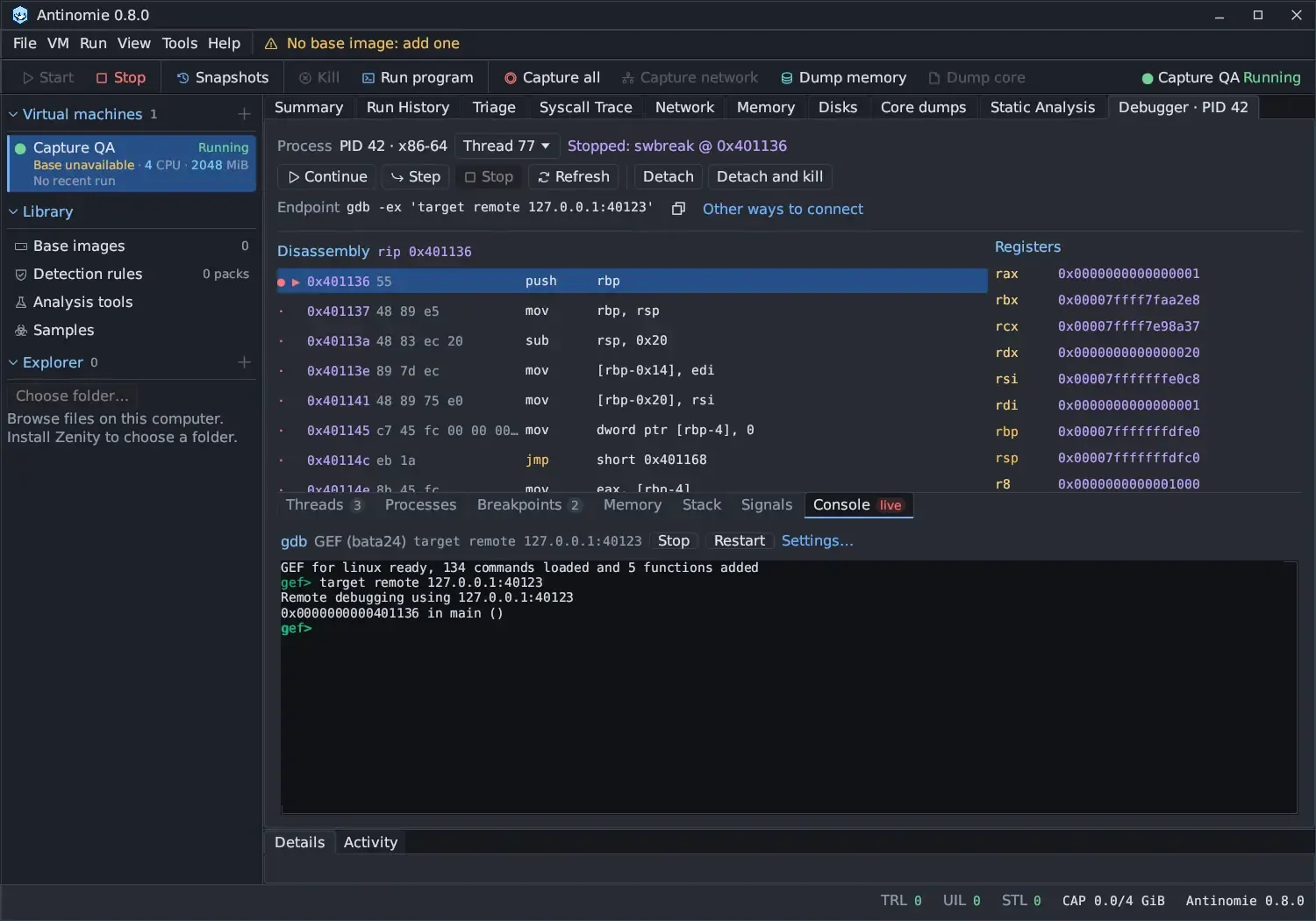Click Dump memory in toolbar

coord(844,77)
